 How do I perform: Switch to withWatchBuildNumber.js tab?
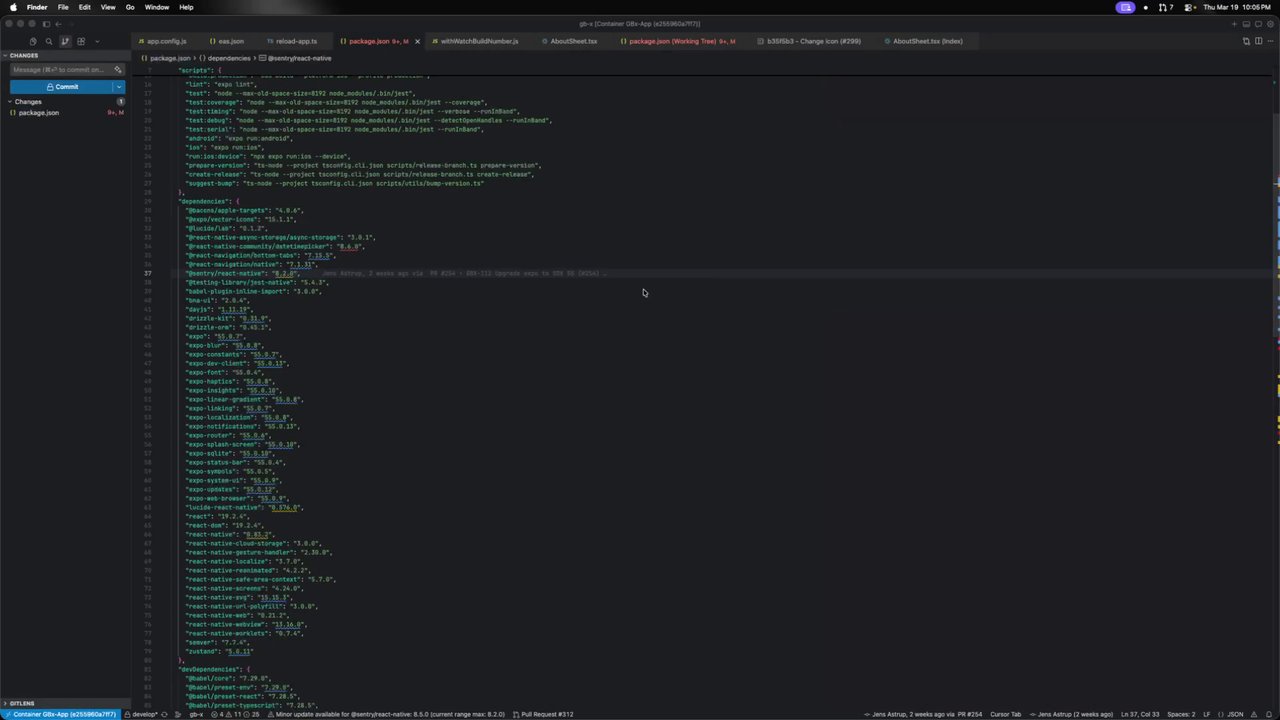point(479,41)
